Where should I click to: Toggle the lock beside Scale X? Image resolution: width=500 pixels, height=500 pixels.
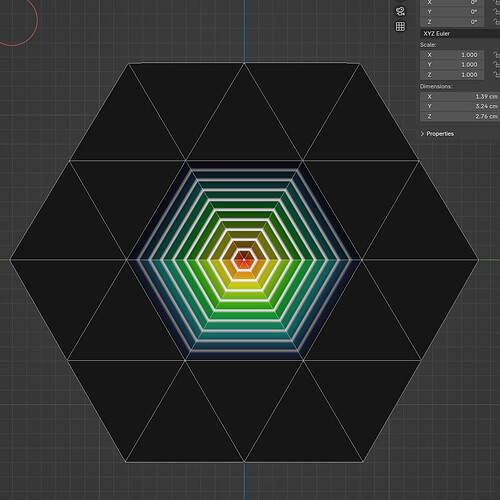coord(496,55)
